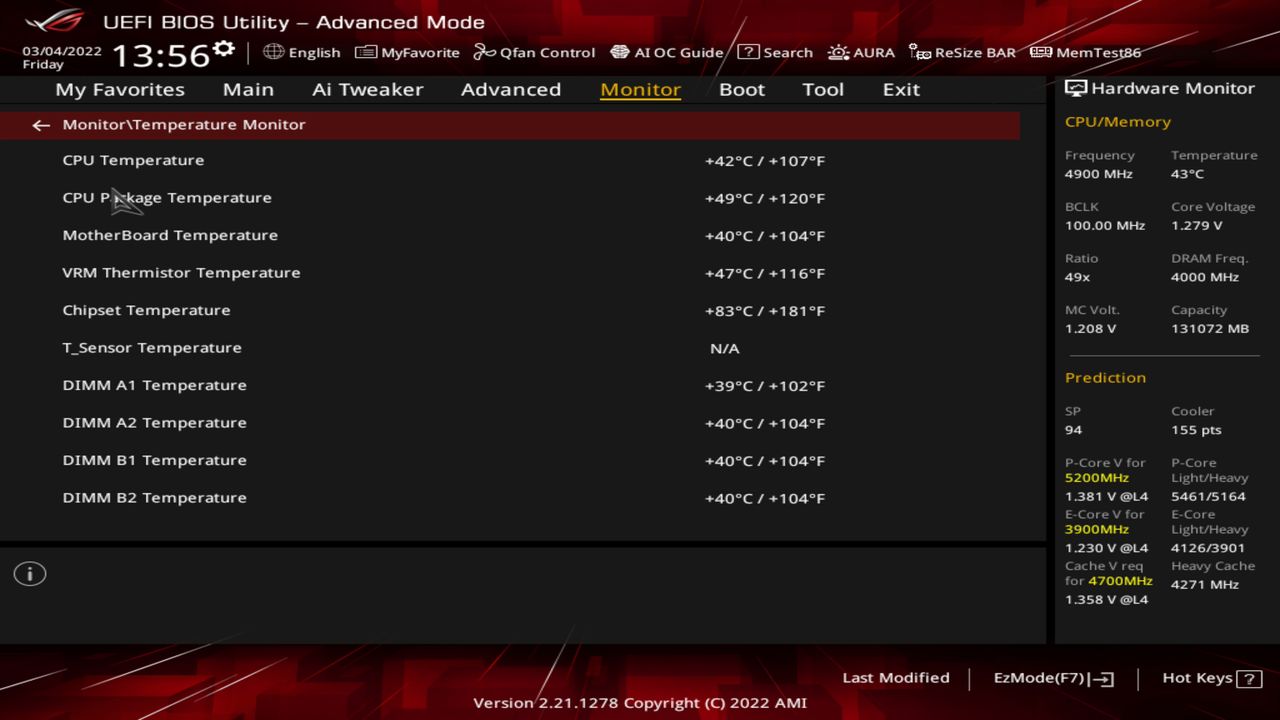The width and height of the screenshot is (1280, 720).
Task: Click the info circle icon
Action: (30, 574)
